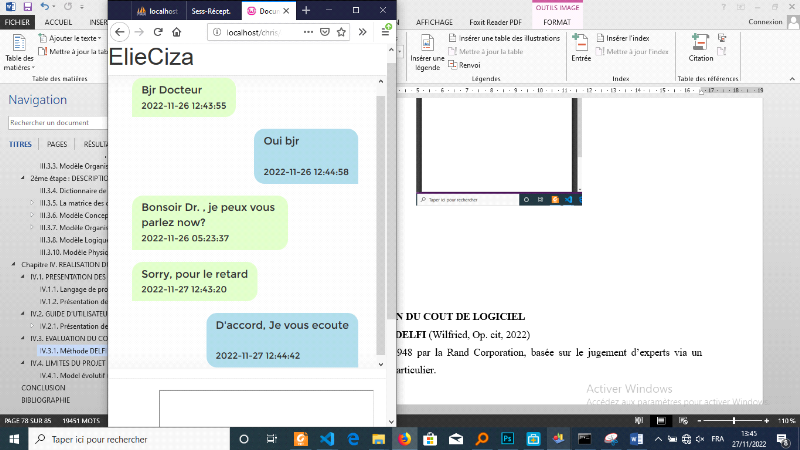
Task: Open Task View on the taskbar
Action: coord(271,439)
